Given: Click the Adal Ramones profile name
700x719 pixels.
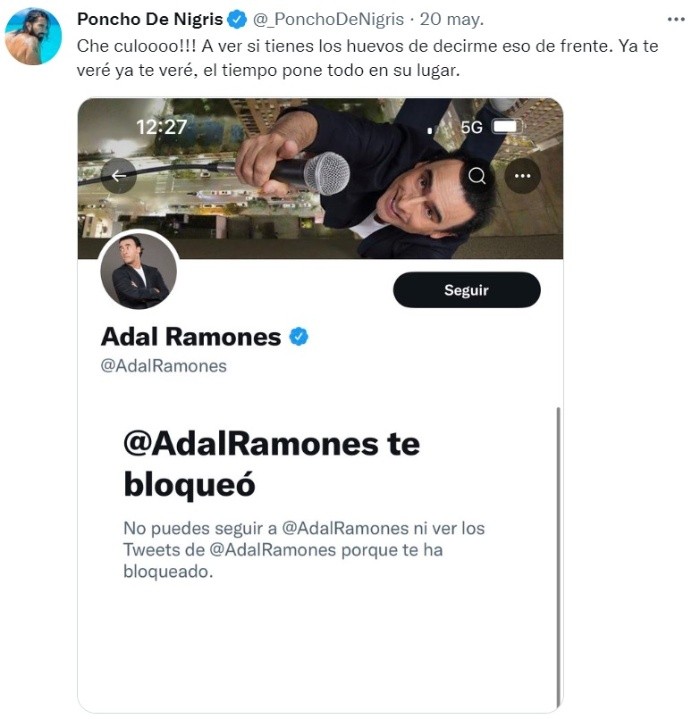Looking at the screenshot, I should (x=191, y=337).
